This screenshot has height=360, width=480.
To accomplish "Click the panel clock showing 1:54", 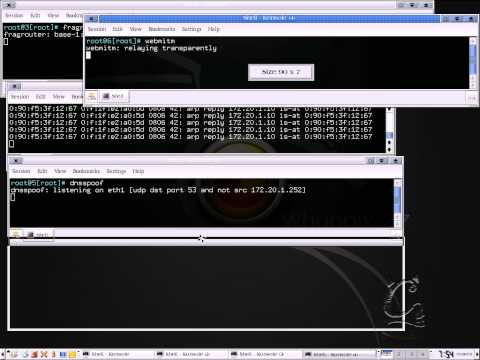I will pyautogui.click(x=446, y=354).
